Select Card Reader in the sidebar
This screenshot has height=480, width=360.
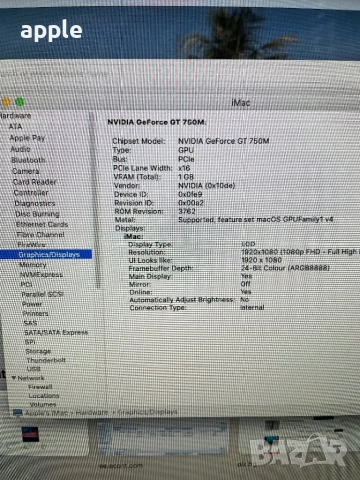click(35, 182)
